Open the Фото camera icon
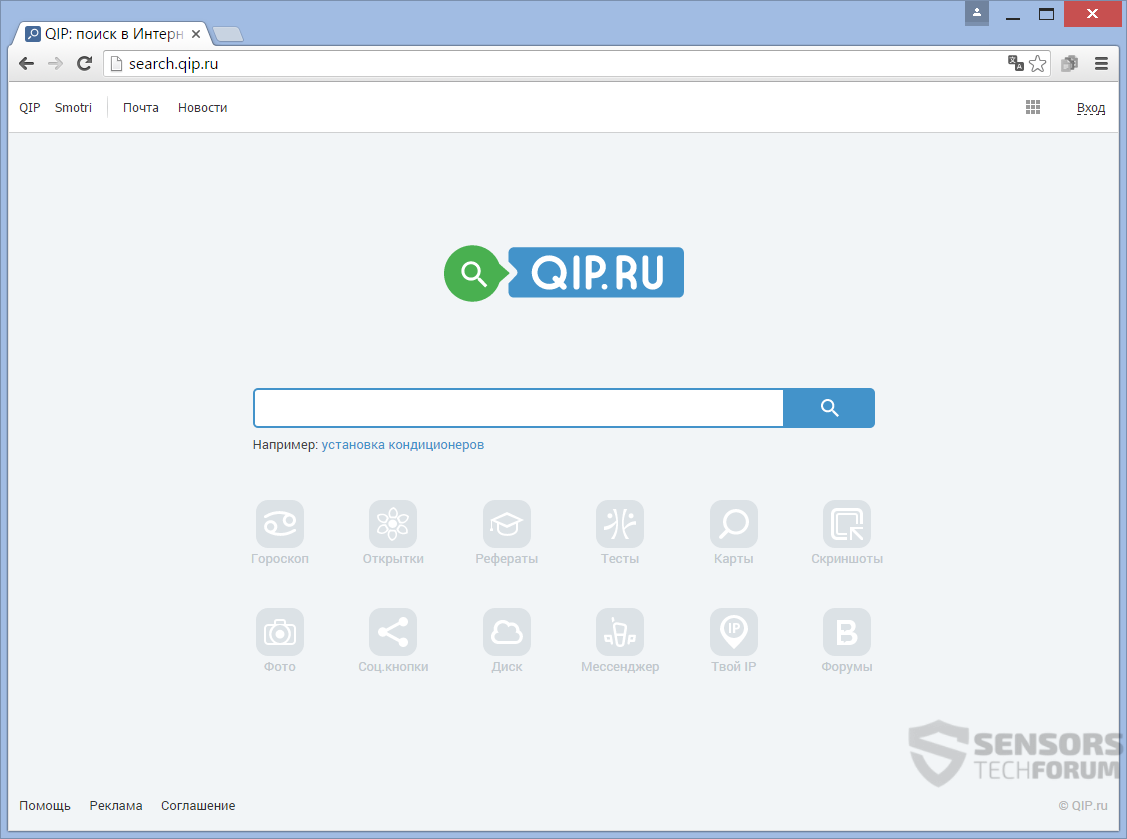Viewport: 1127px width, 839px height. click(x=280, y=632)
